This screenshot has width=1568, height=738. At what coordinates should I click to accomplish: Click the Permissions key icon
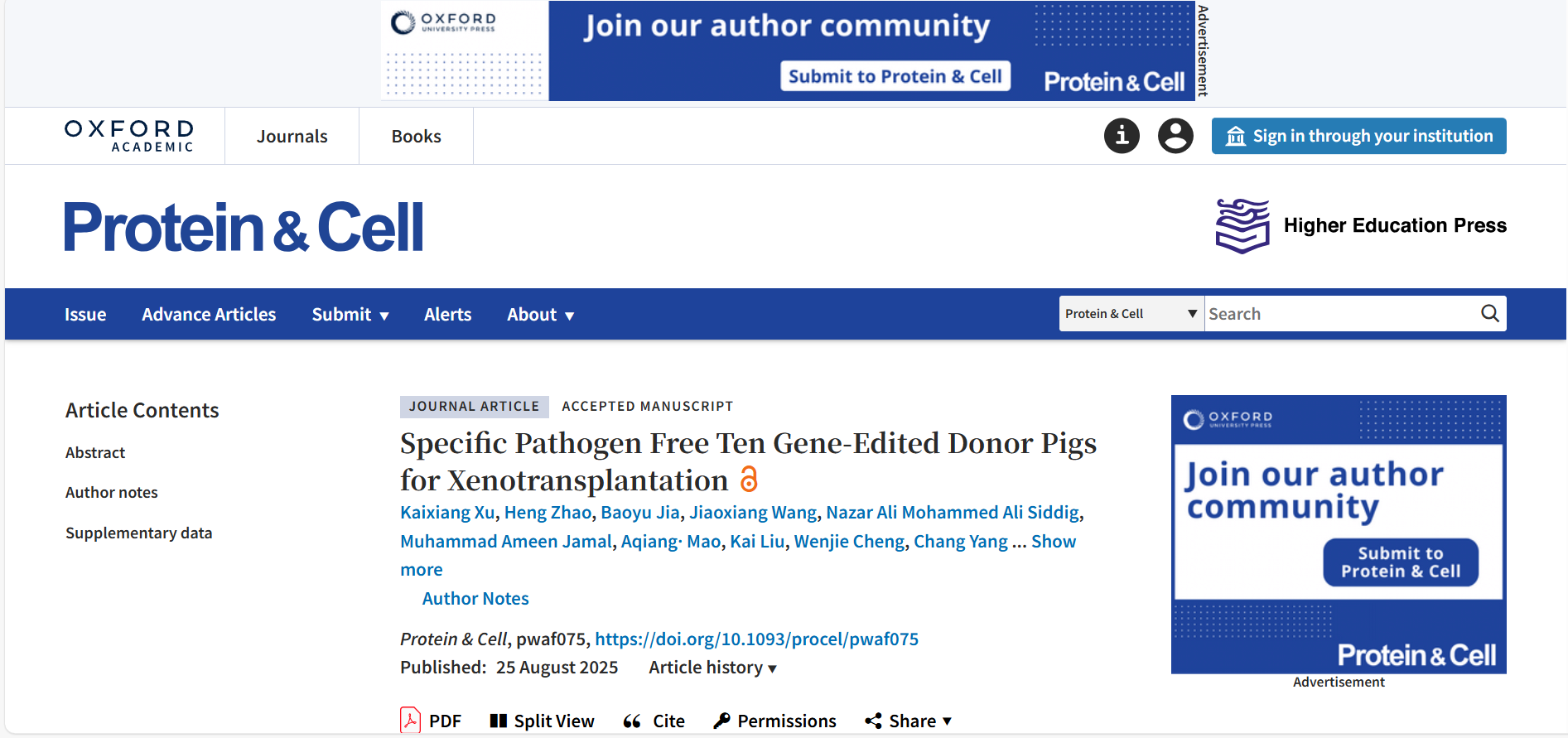coord(721,721)
